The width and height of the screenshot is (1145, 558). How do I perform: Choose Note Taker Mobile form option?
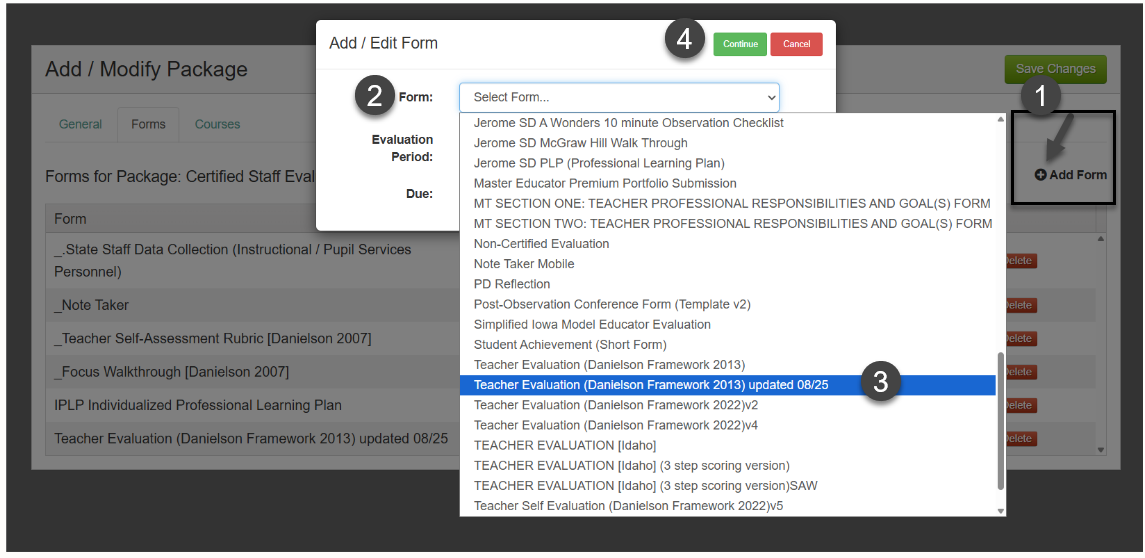click(x=524, y=264)
